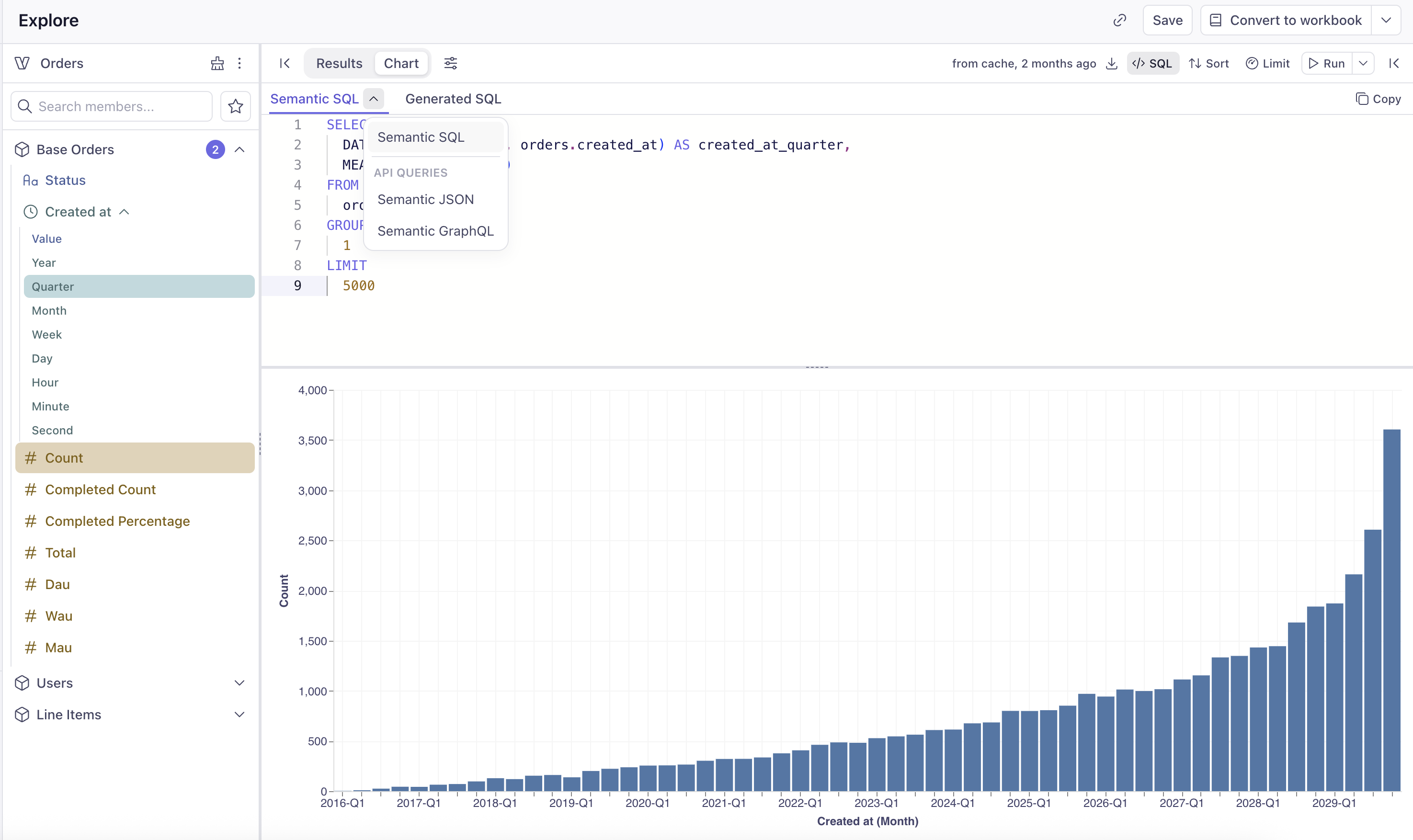Select Semantic GraphQL from menu
The height and width of the screenshot is (840, 1413).
pos(435,231)
